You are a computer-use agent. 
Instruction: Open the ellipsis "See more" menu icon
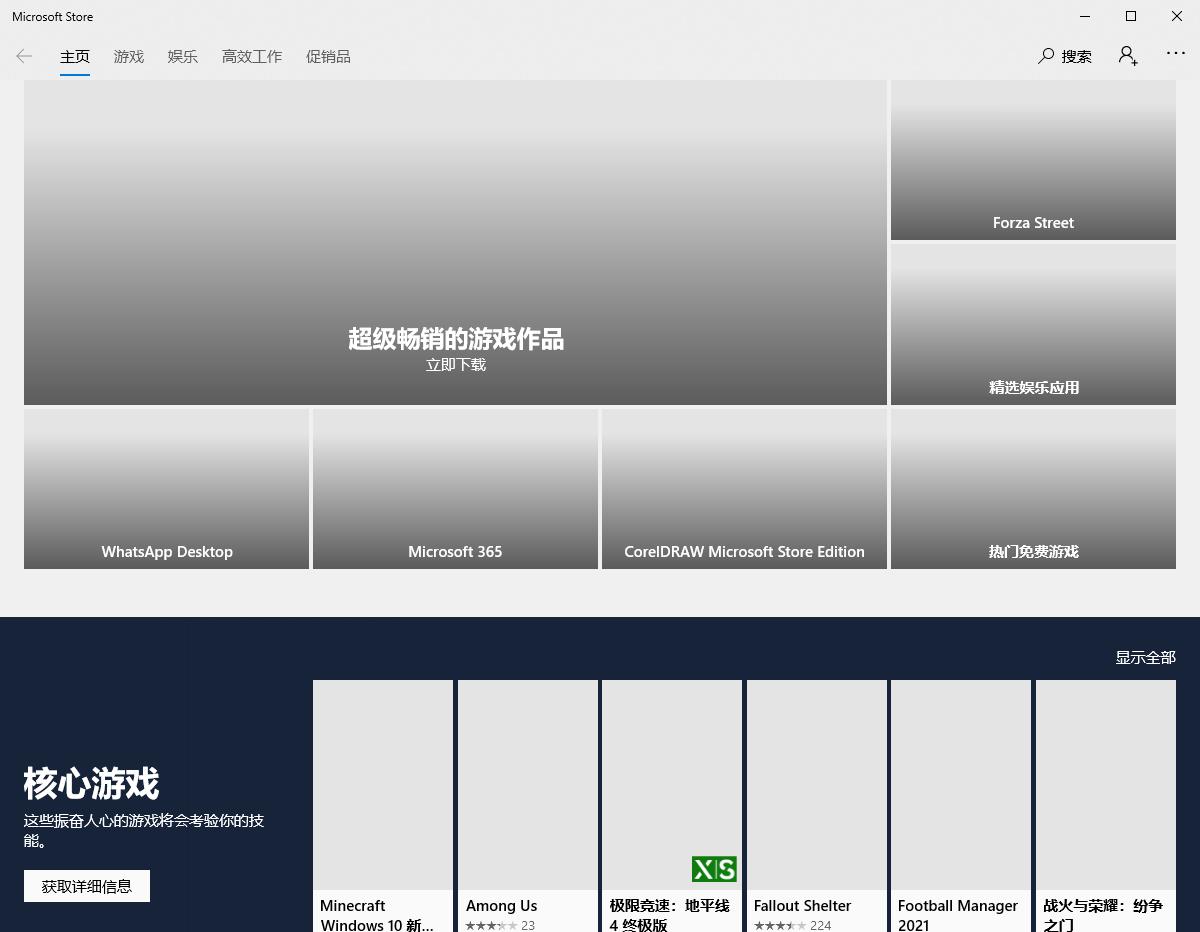coord(1176,54)
